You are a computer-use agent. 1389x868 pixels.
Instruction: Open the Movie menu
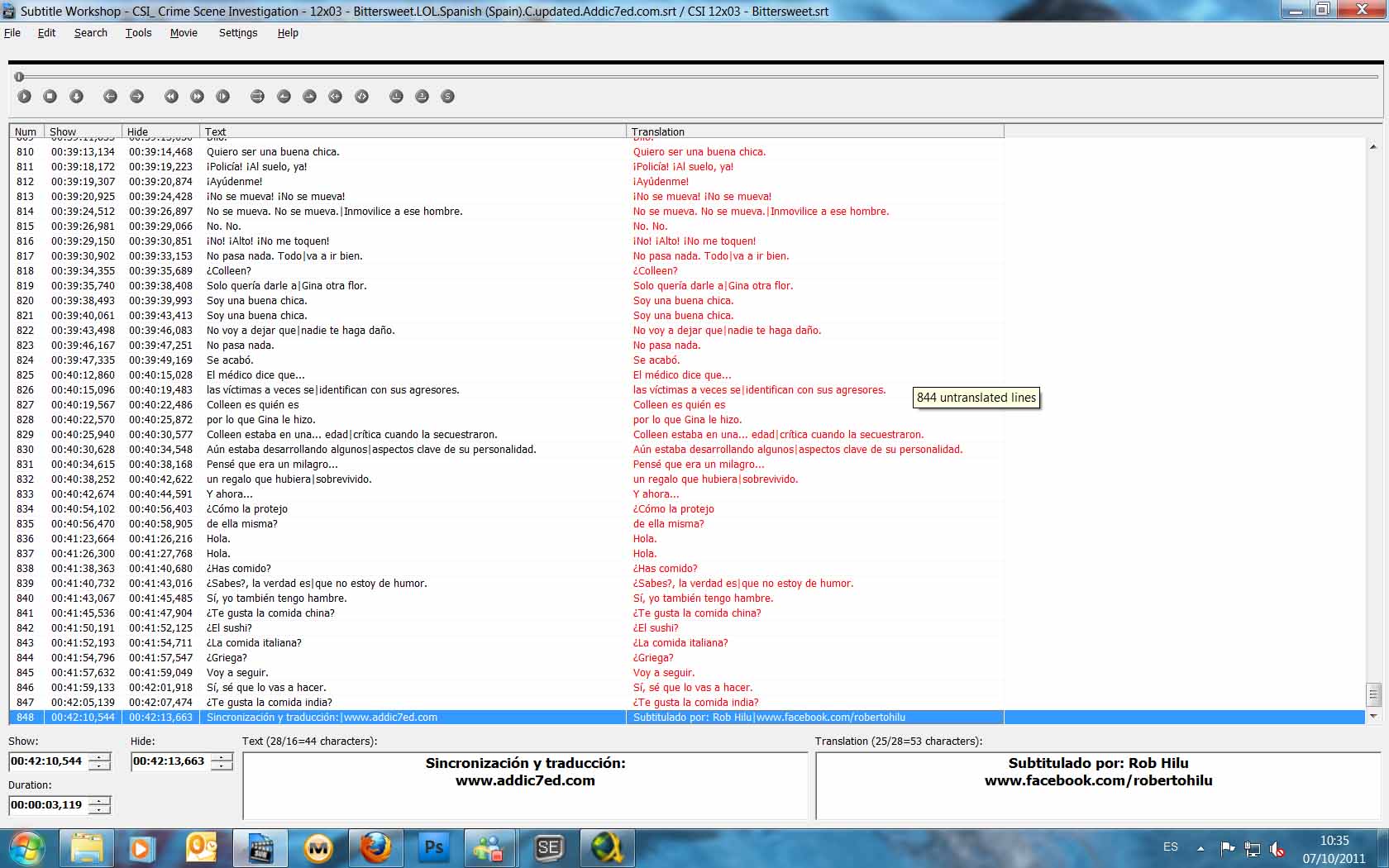pos(184,33)
